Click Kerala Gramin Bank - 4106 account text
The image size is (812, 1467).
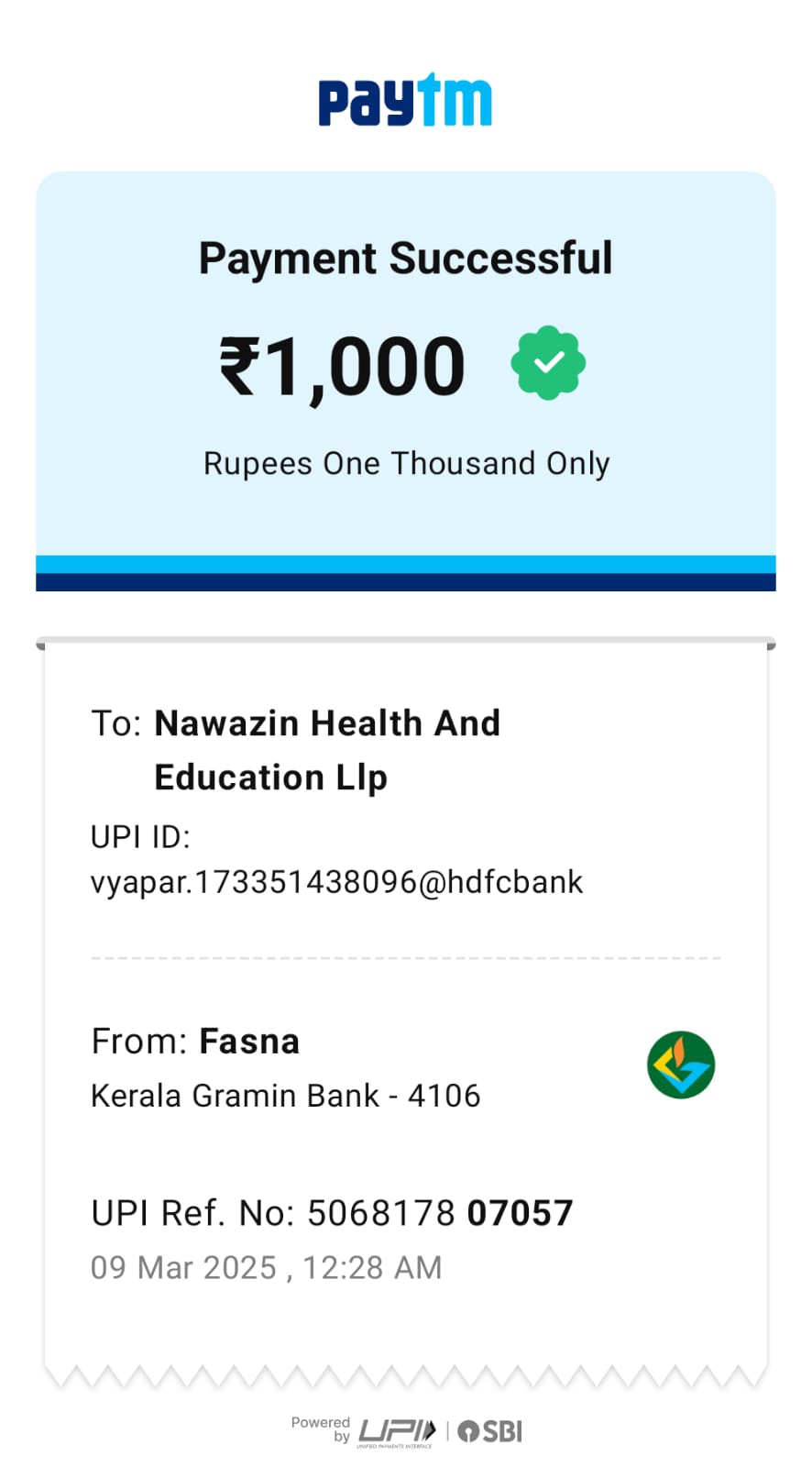285,1096
